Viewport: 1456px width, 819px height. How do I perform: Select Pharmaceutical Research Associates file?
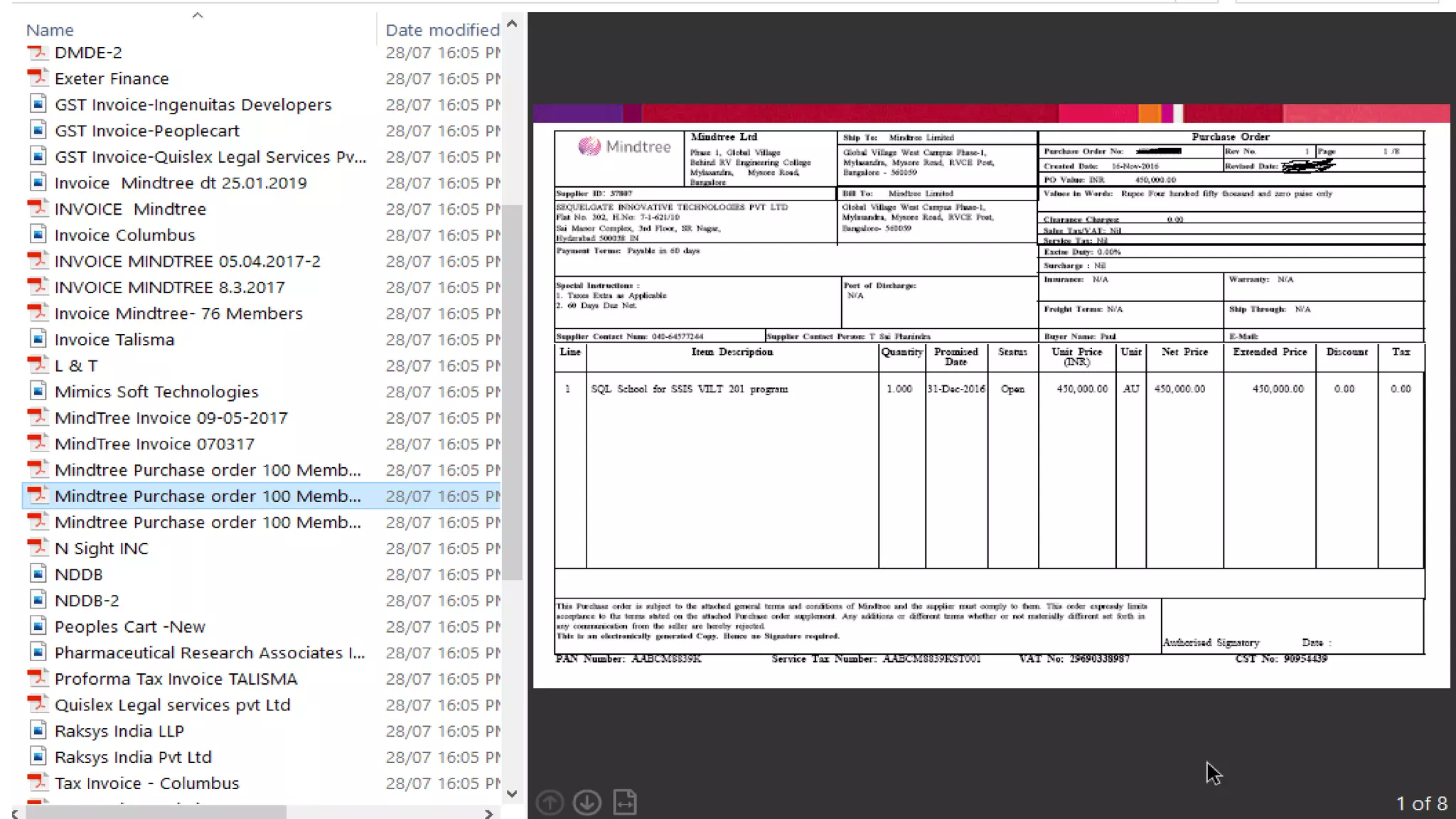pos(209,653)
